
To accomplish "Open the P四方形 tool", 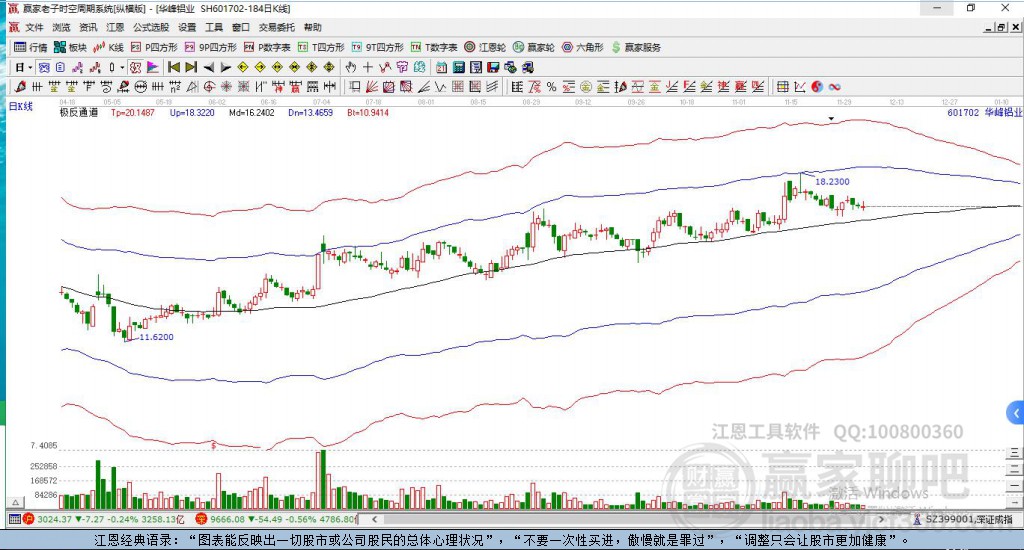I will [154, 47].
